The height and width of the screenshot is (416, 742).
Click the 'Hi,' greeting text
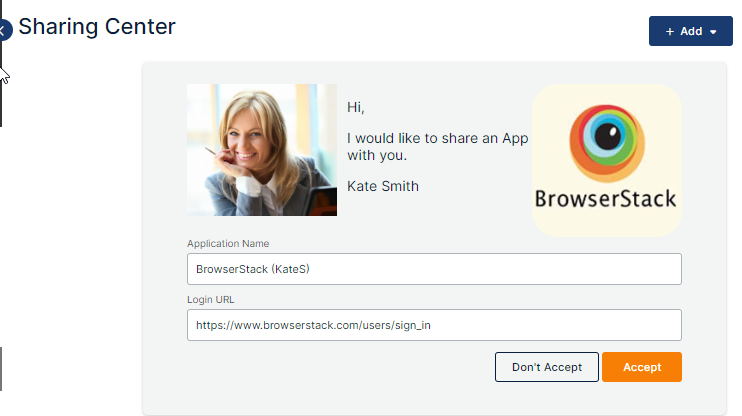pyautogui.click(x=355, y=107)
